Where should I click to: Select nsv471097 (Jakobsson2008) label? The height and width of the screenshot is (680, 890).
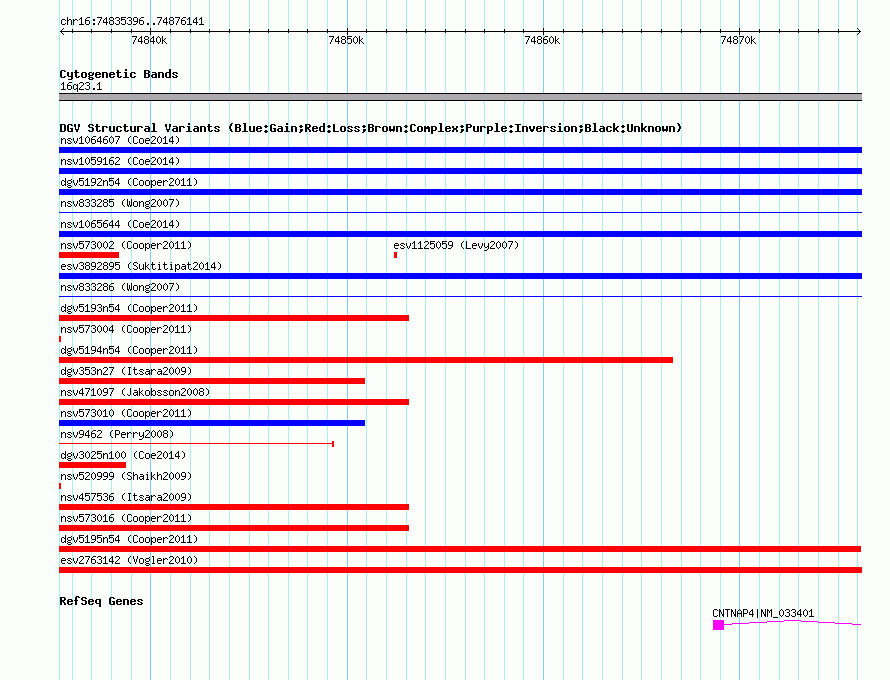(135, 392)
